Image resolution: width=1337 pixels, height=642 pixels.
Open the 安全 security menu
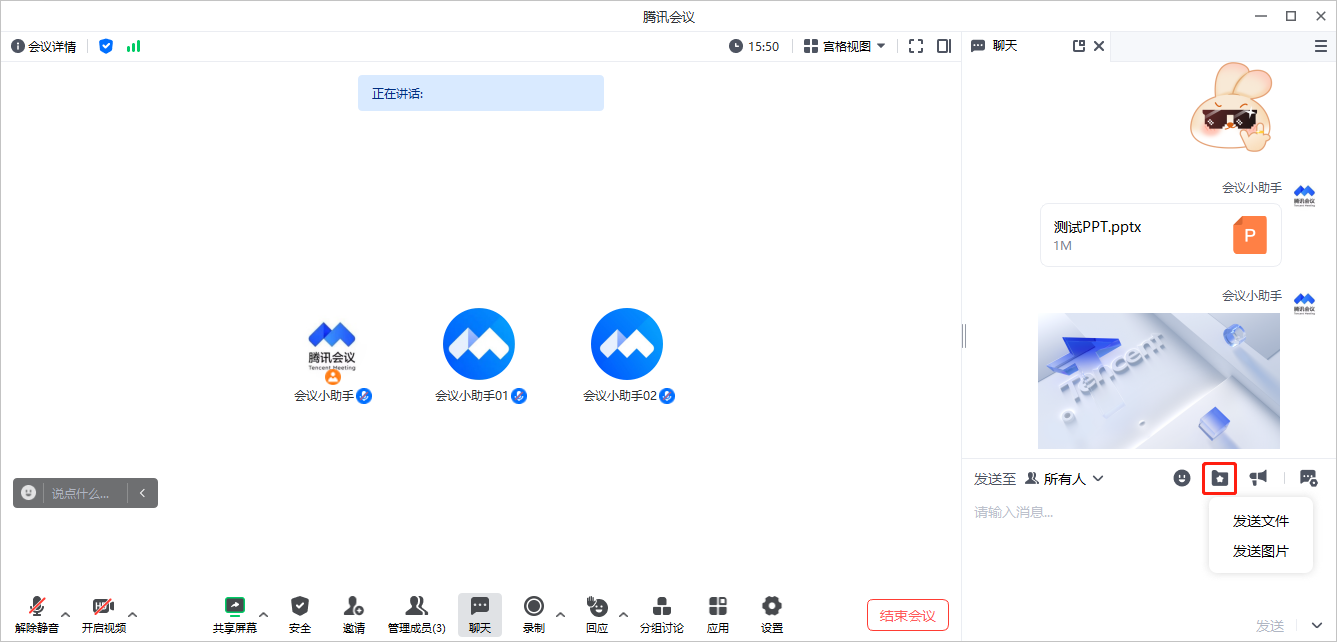coord(300,615)
